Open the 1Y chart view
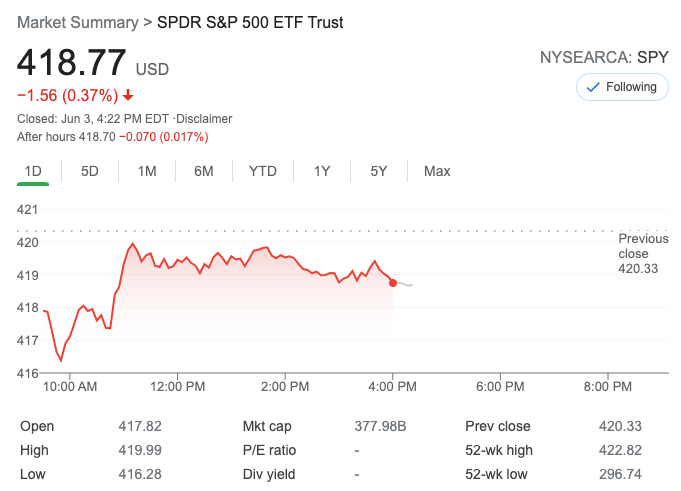681x491 pixels. [x=321, y=171]
